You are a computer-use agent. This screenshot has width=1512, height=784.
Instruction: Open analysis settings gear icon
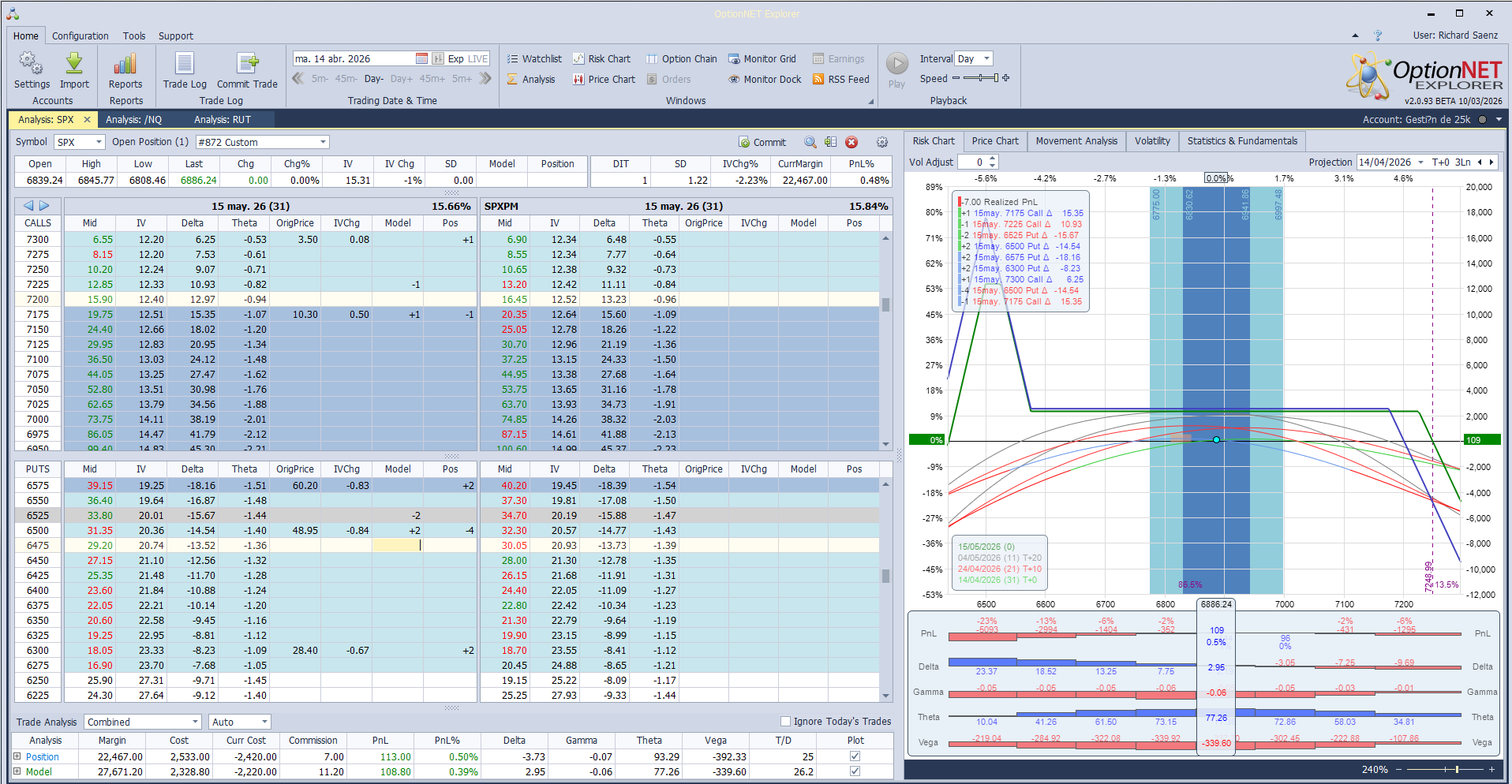click(x=882, y=142)
